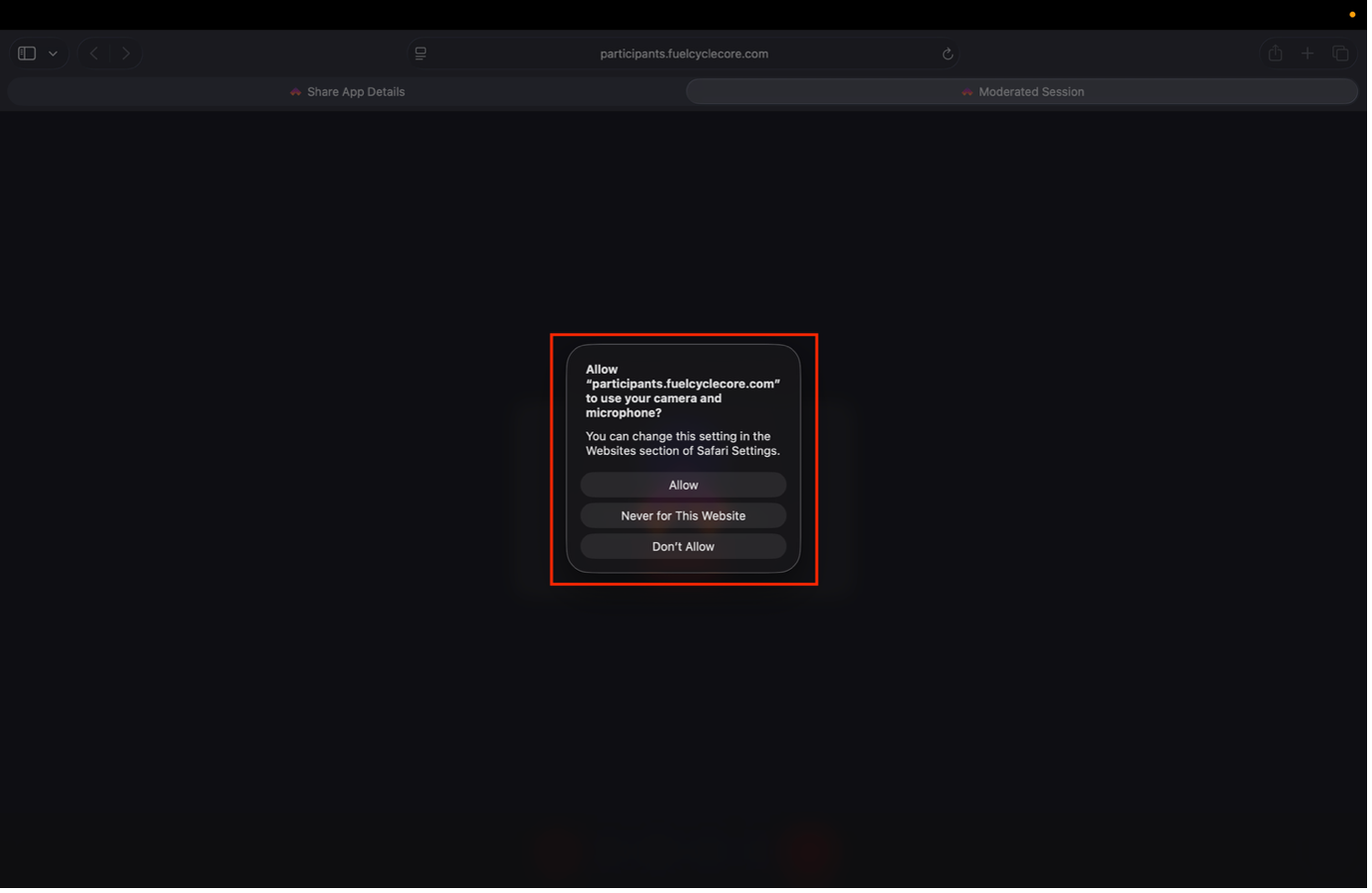Click the permission dialog's title text
The width and height of the screenshot is (1372, 893).
click(x=683, y=391)
